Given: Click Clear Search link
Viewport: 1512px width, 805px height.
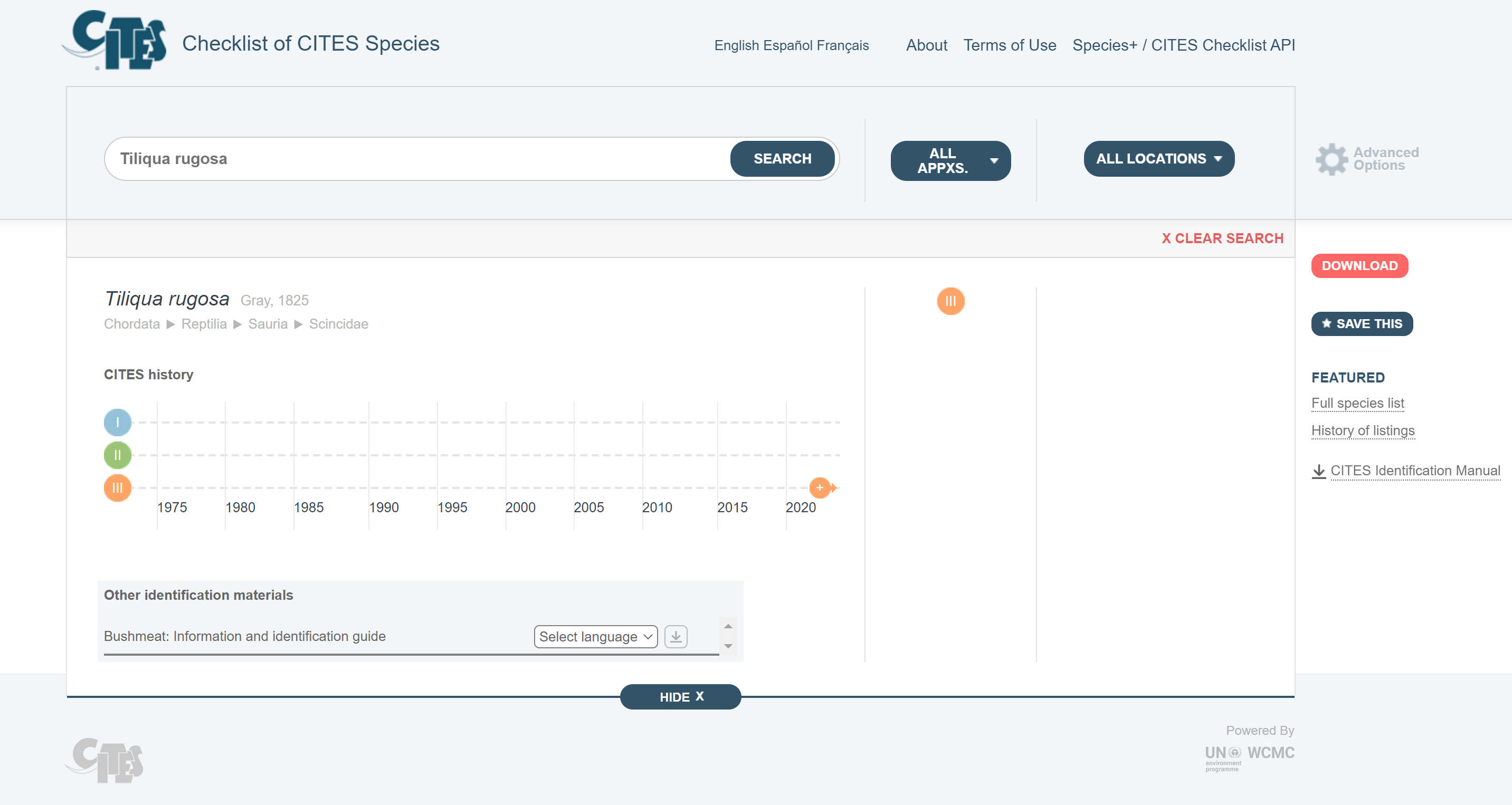Looking at the screenshot, I should tap(1222, 238).
